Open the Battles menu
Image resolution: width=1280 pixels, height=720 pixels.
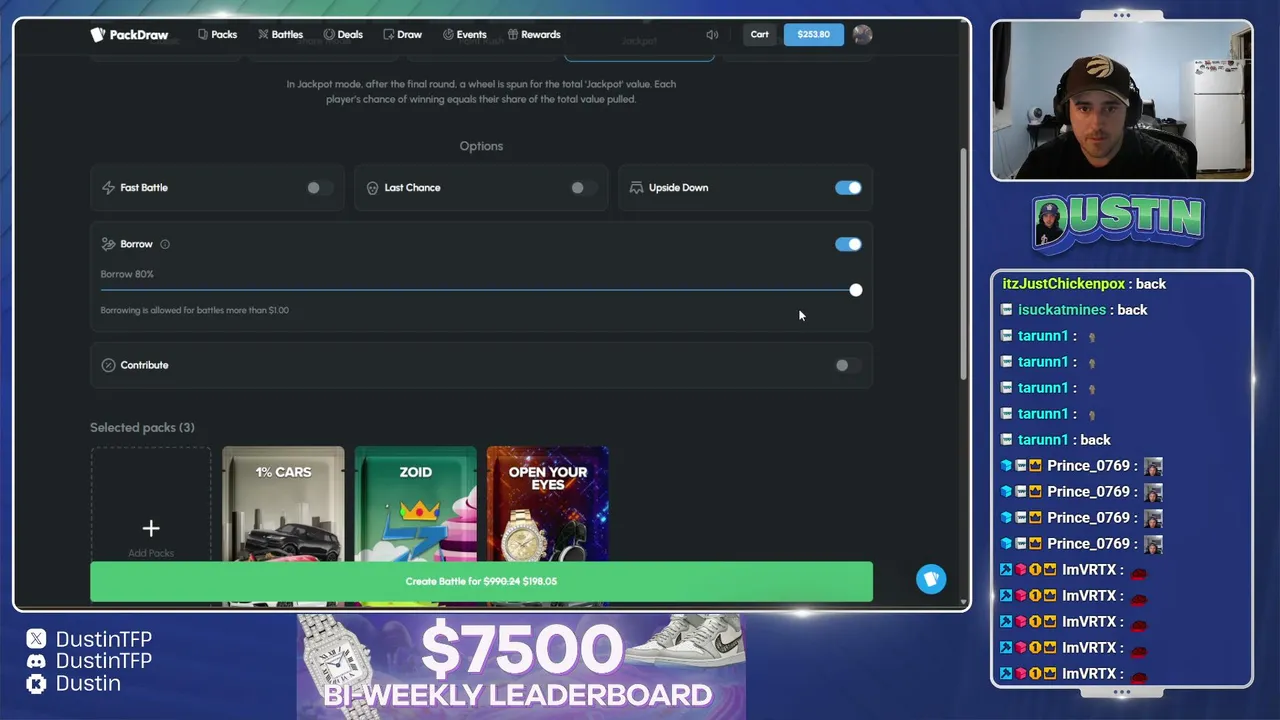coord(280,34)
